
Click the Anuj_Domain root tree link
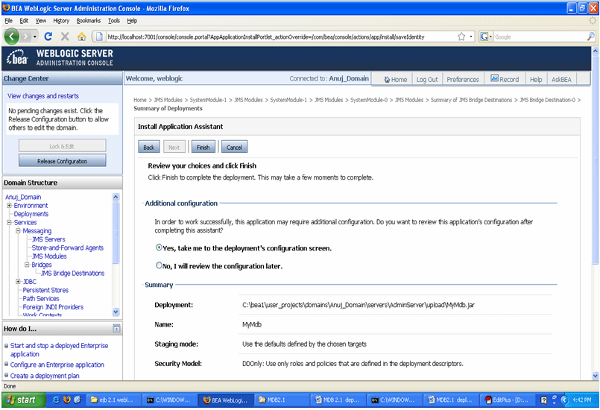(23, 197)
